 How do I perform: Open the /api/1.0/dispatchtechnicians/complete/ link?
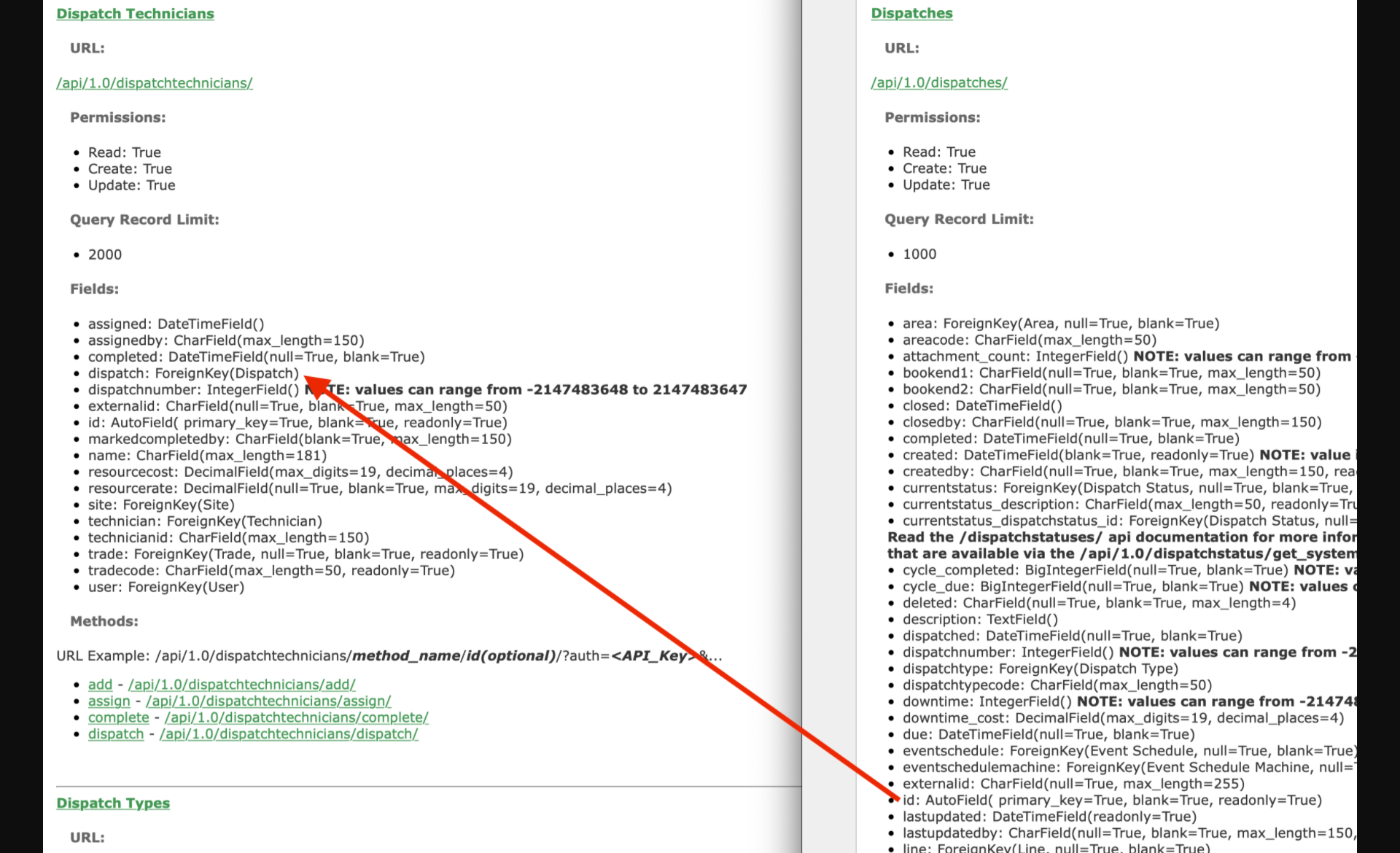pyautogui.click(x=297, y=717)
